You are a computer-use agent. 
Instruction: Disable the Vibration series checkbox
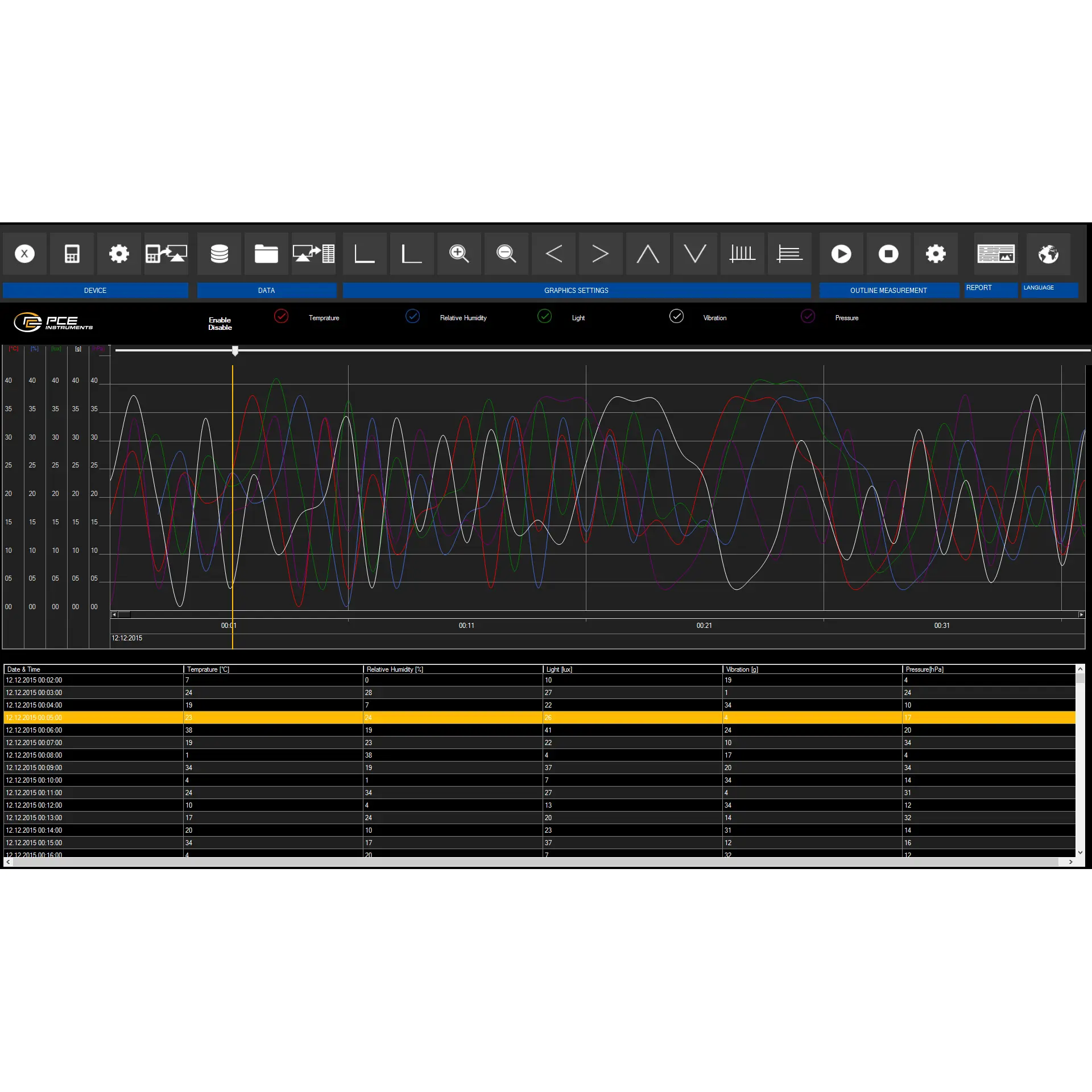pos(676,316)
